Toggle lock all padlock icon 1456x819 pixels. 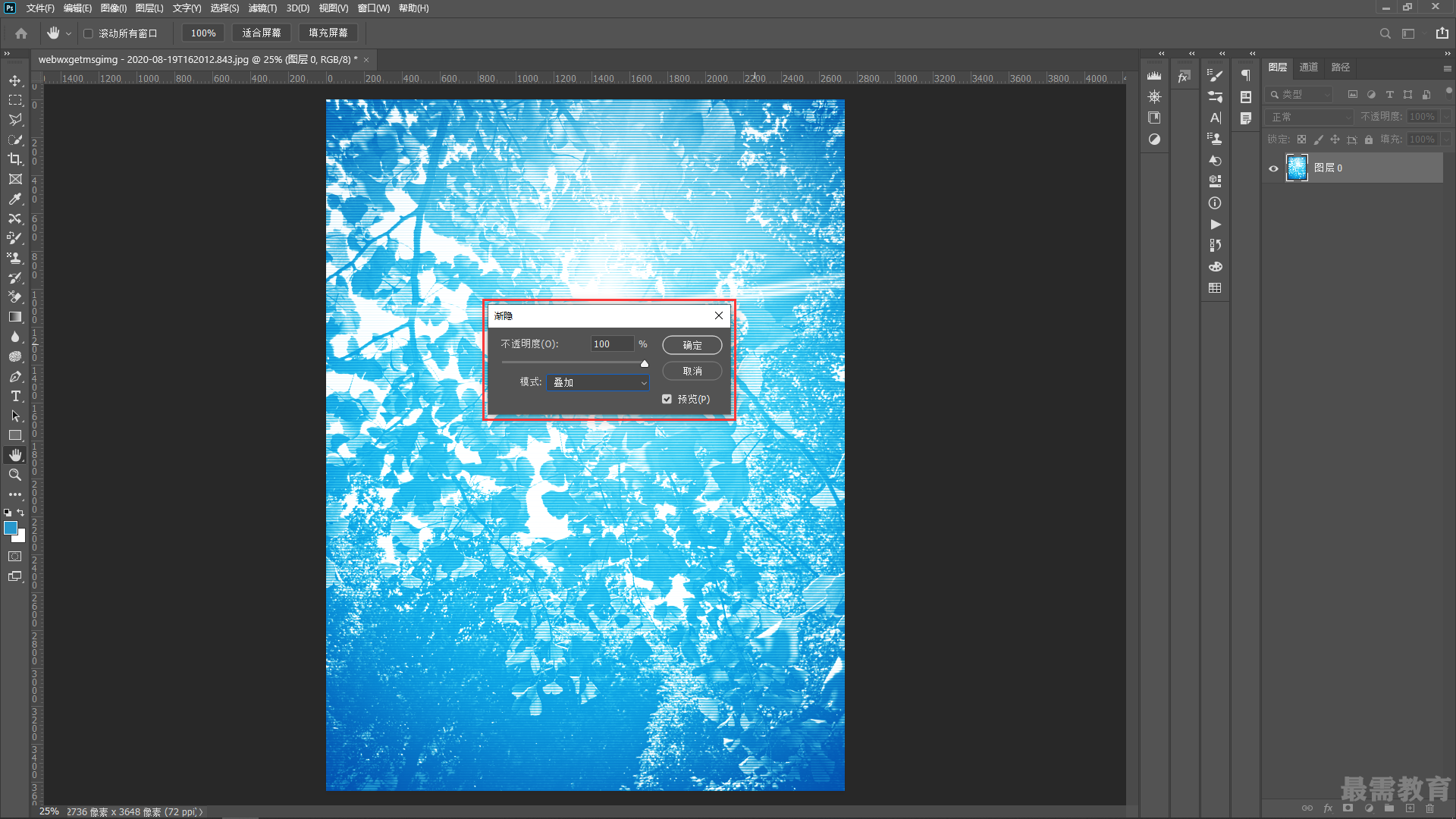(1368, 140)
